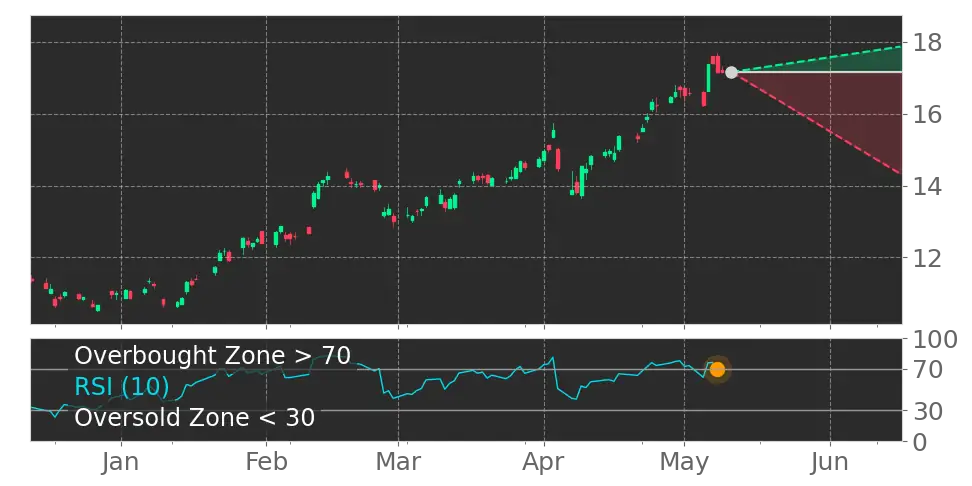Click the 'Apr' month axis label
Screen dimensions: 972x486
544,463
